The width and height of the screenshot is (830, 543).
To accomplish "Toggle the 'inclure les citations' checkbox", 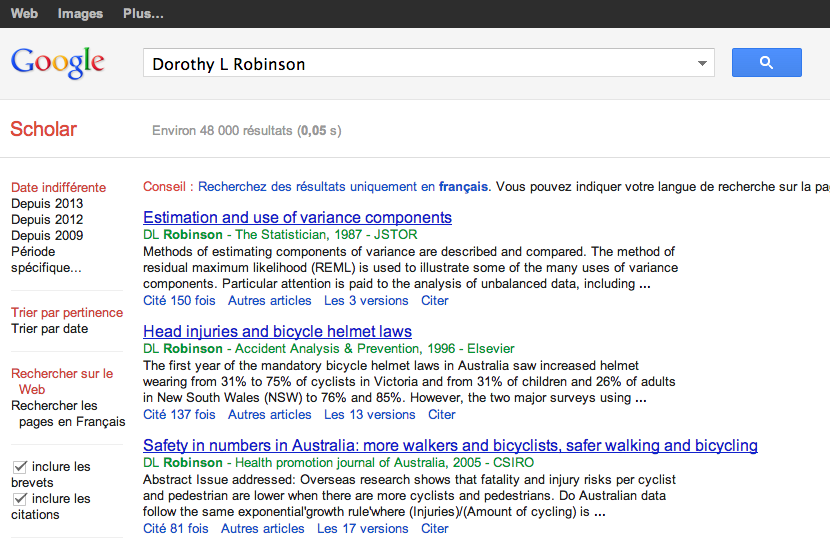I will click(x=20, y=499).
